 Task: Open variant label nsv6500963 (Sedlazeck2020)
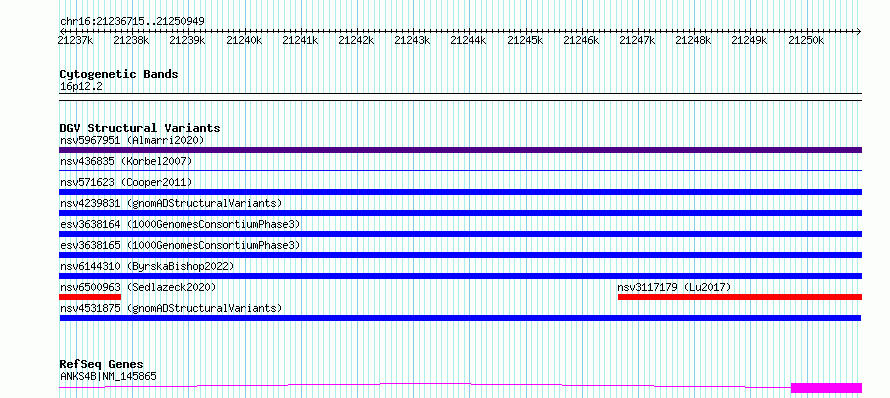click(x=138, y=287)
